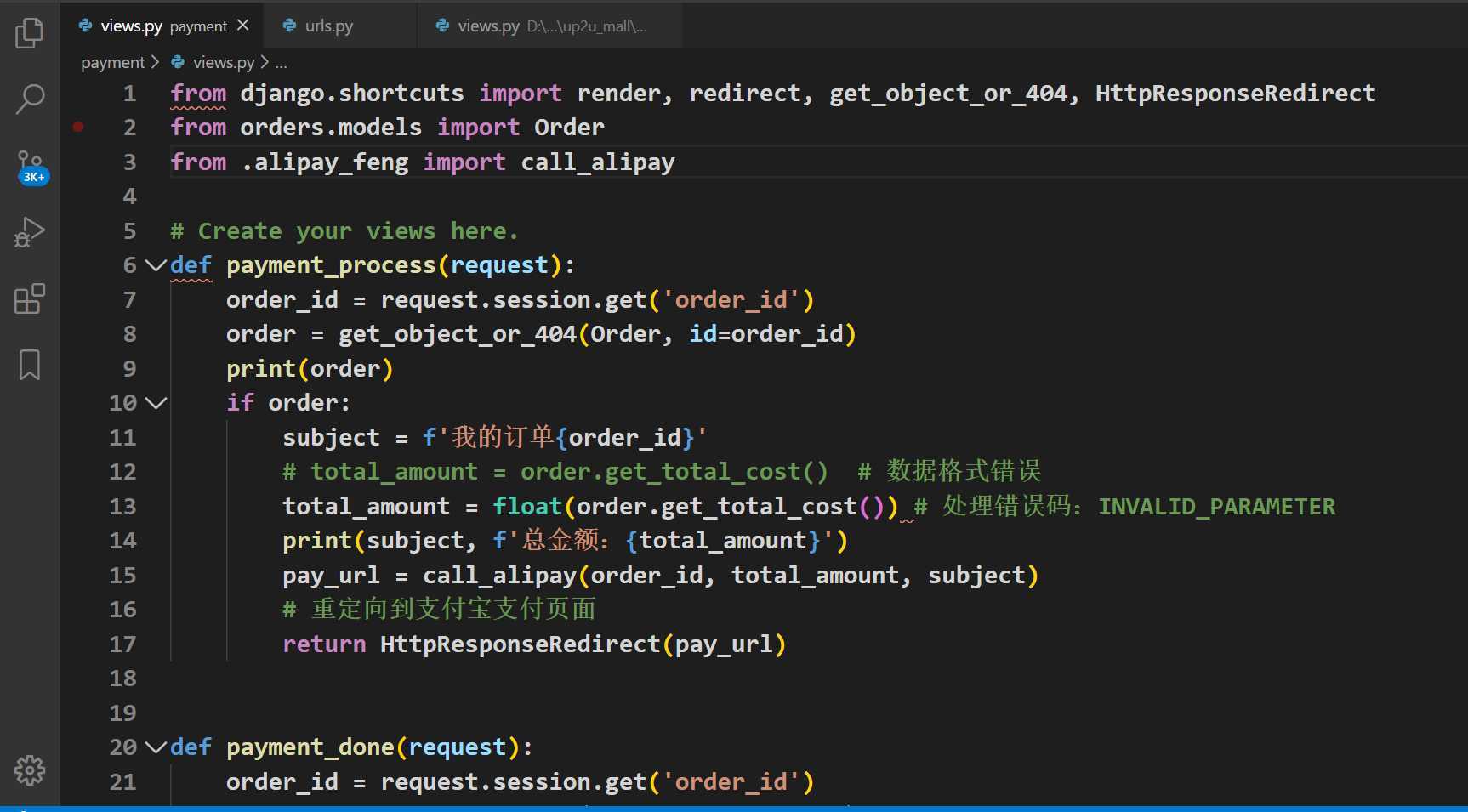Click 'django.shortcuts' on line 1
Viewport: 1468px width, 812px height.
(x=352, y=94)
